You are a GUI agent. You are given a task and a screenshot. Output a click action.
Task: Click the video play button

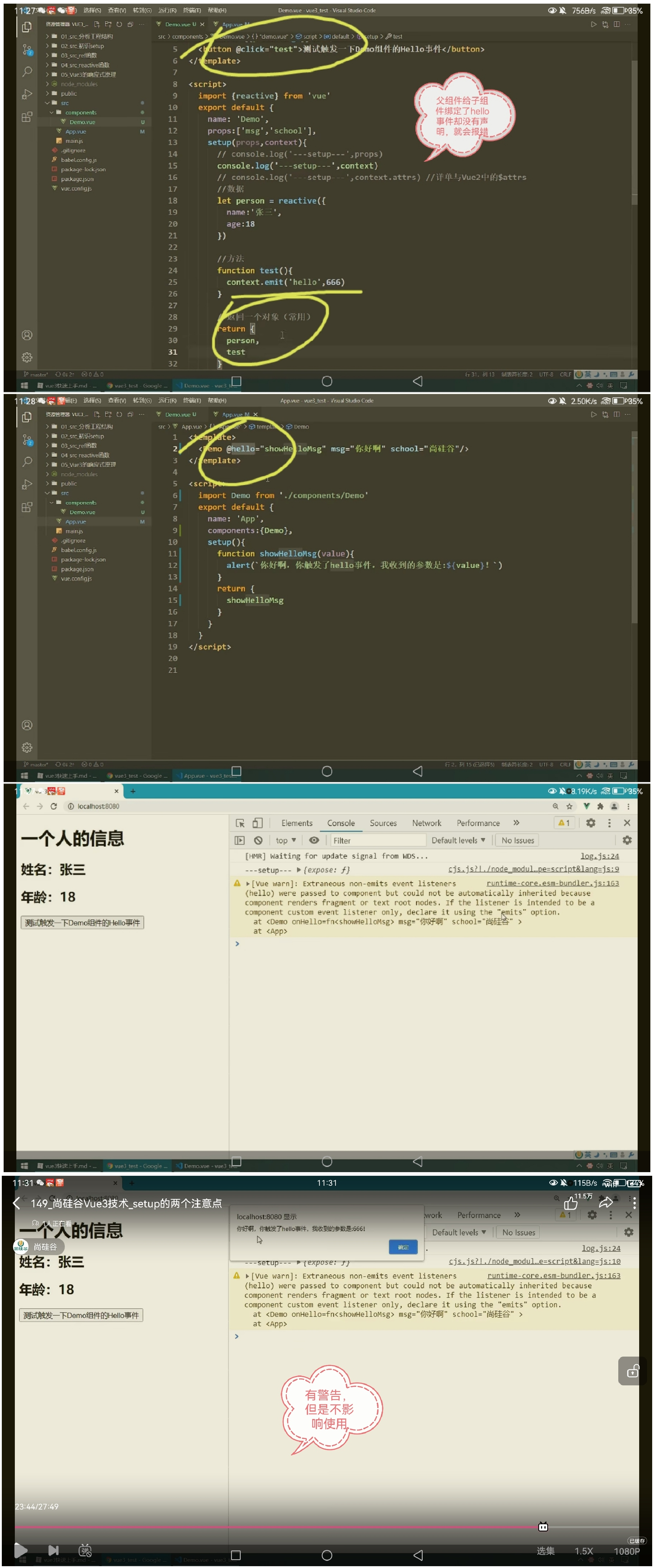[20, 1550]
